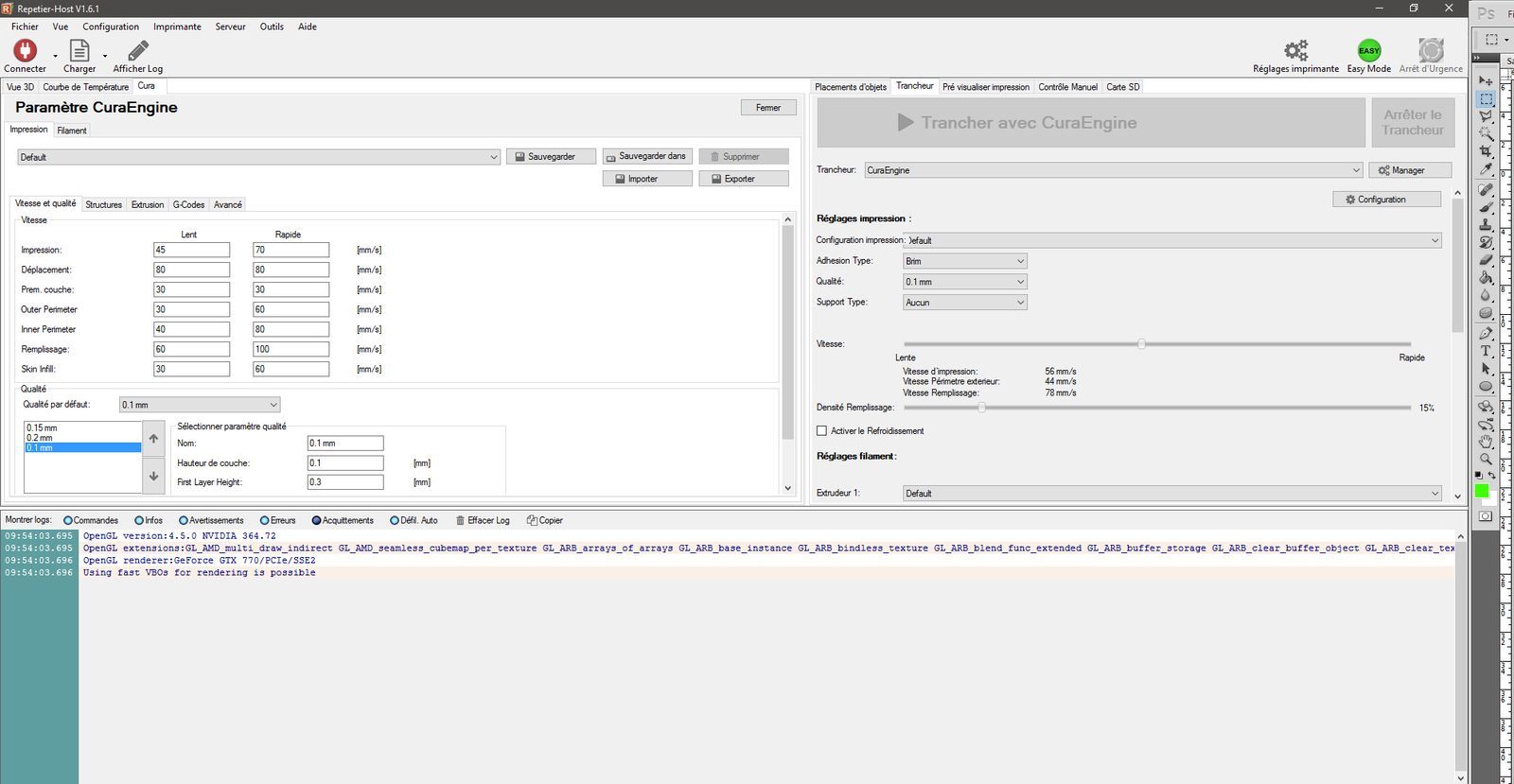
Task: Select Photoshop's Brush tool
Action: pos(1486,207)
